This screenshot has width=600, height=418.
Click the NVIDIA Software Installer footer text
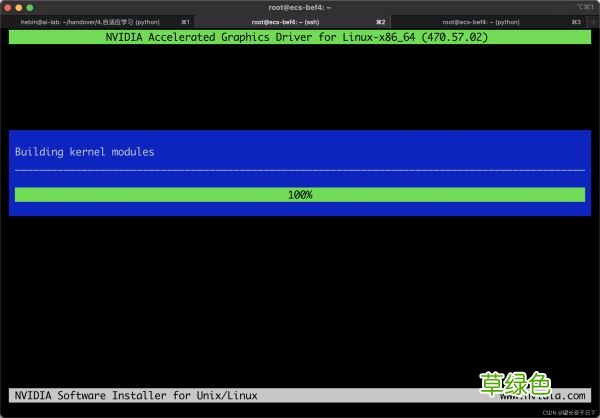click(136, 395)
